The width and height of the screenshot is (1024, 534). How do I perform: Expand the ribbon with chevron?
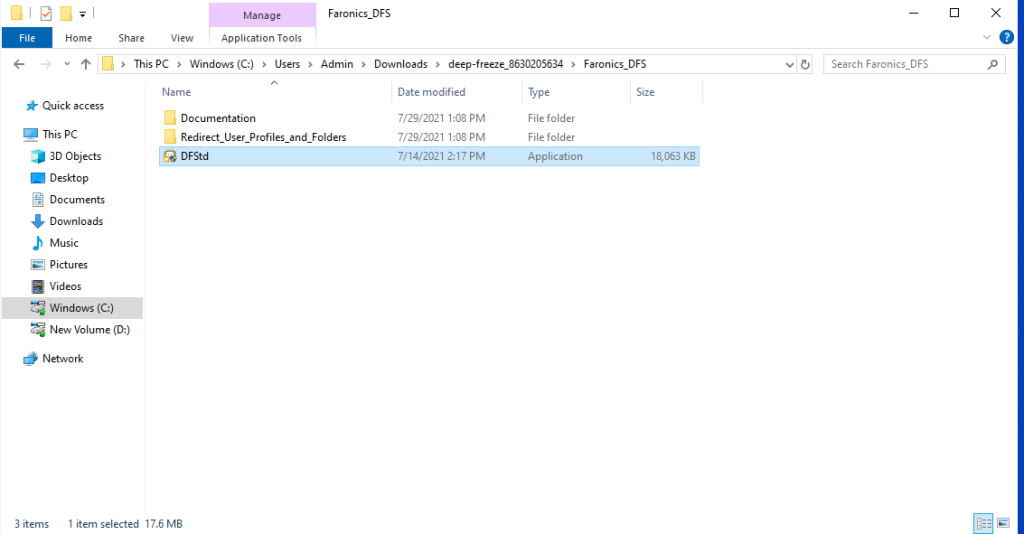coord(989,37)
